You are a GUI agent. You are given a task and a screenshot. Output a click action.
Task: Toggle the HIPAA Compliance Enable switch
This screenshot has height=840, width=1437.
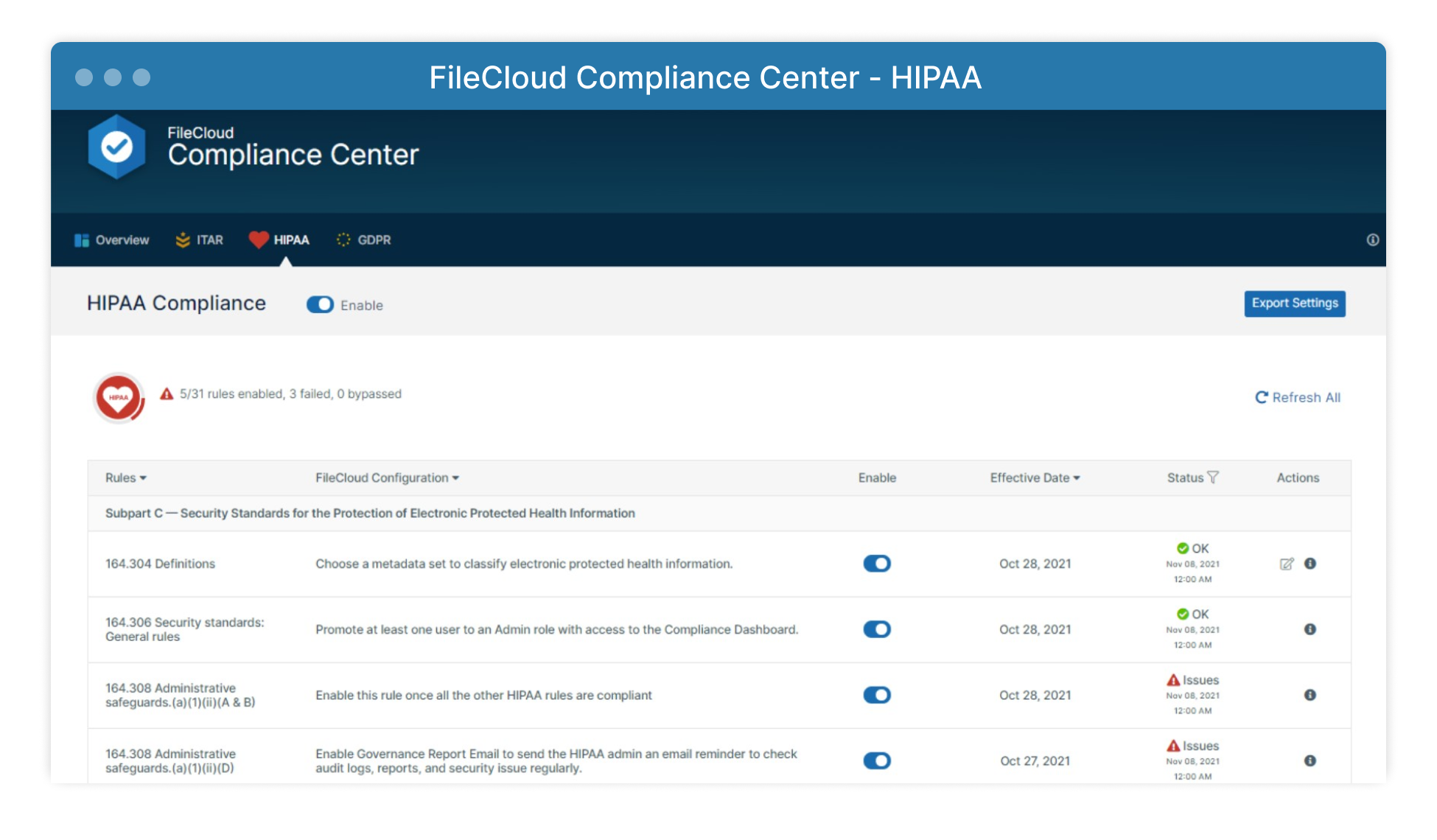pos(320,305)
